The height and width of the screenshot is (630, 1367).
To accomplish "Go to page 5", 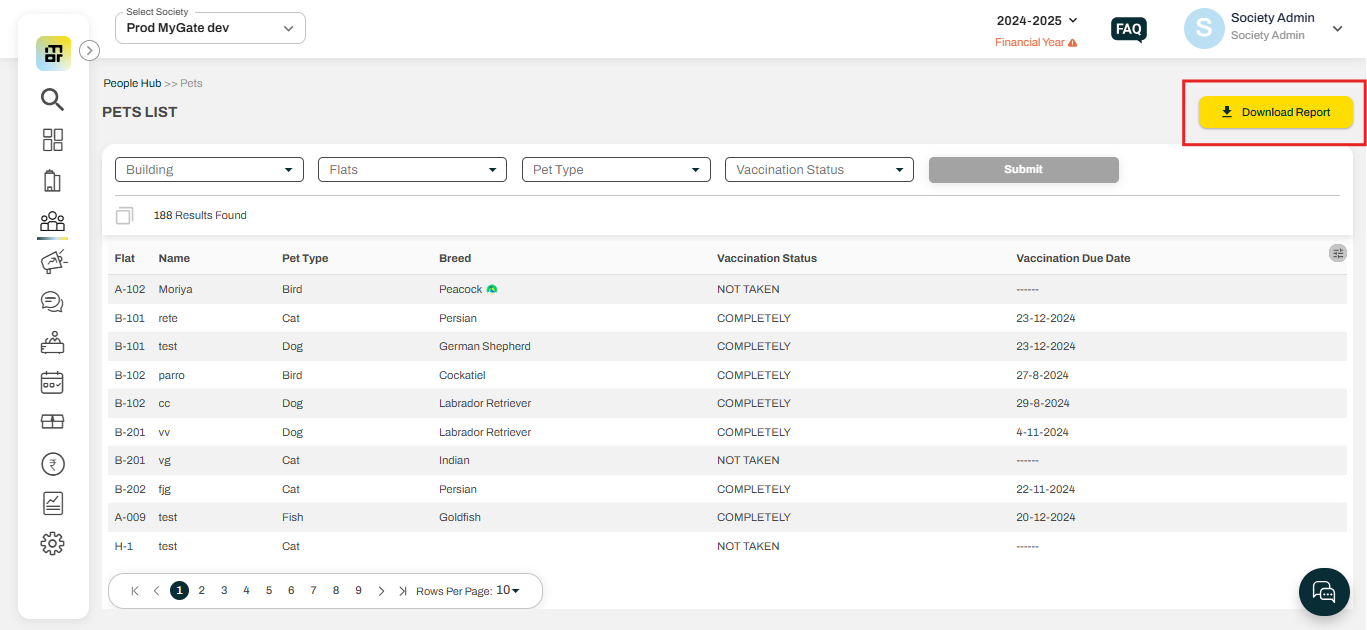I will (269, 591).
